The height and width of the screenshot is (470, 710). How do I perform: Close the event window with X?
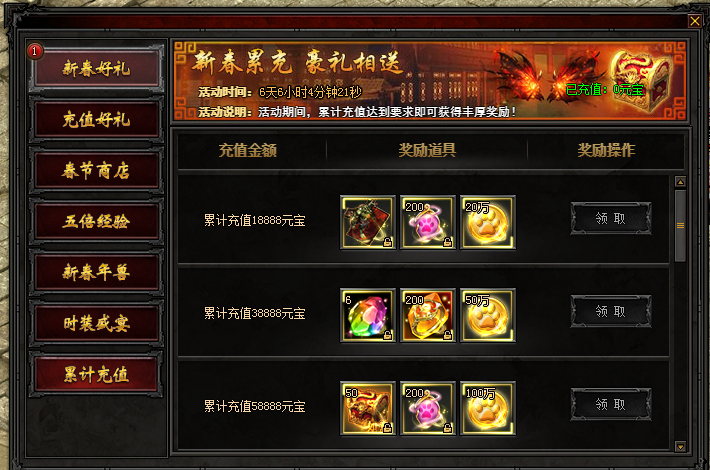point(695,21)
